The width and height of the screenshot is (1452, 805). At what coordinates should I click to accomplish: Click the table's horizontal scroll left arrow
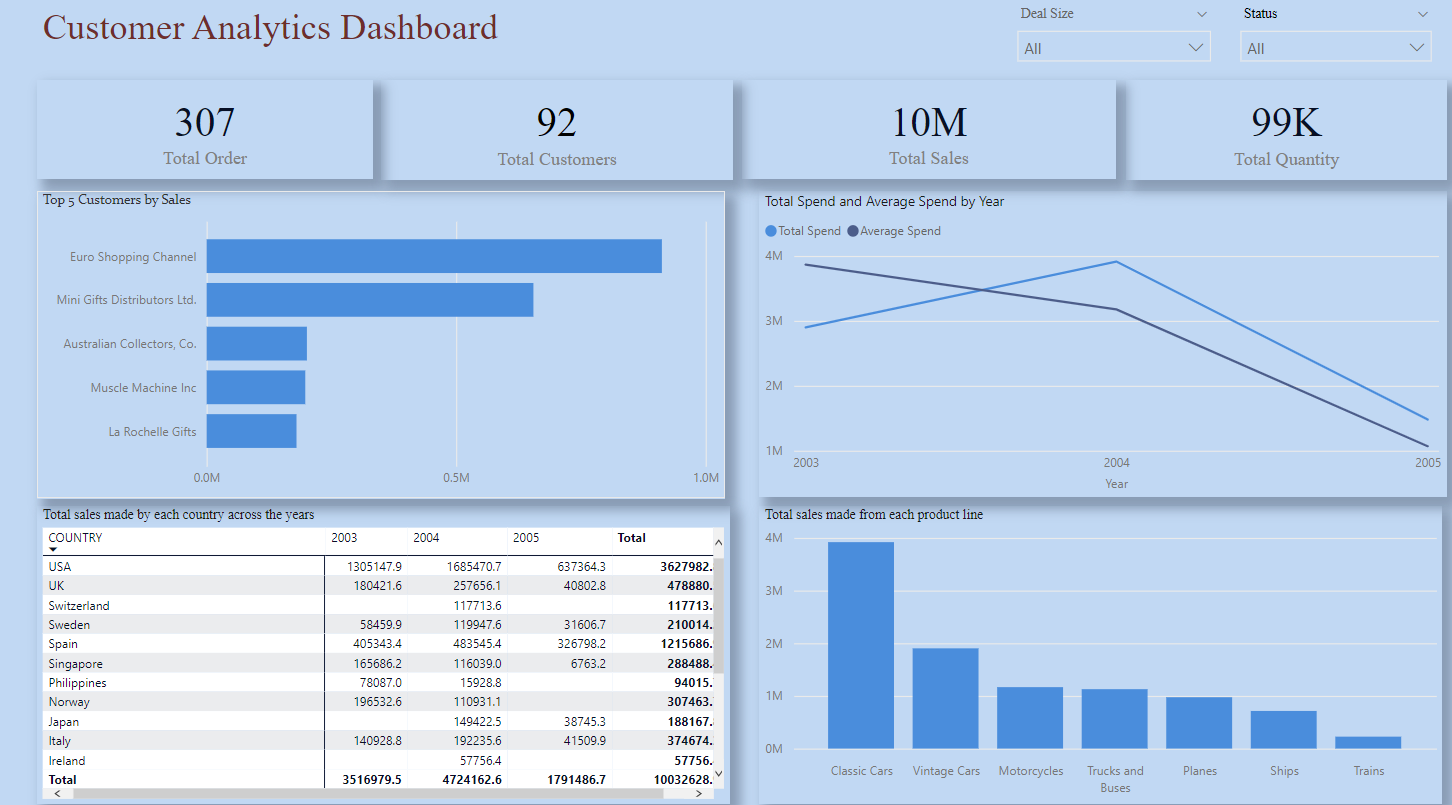click(x=56, y=793)
